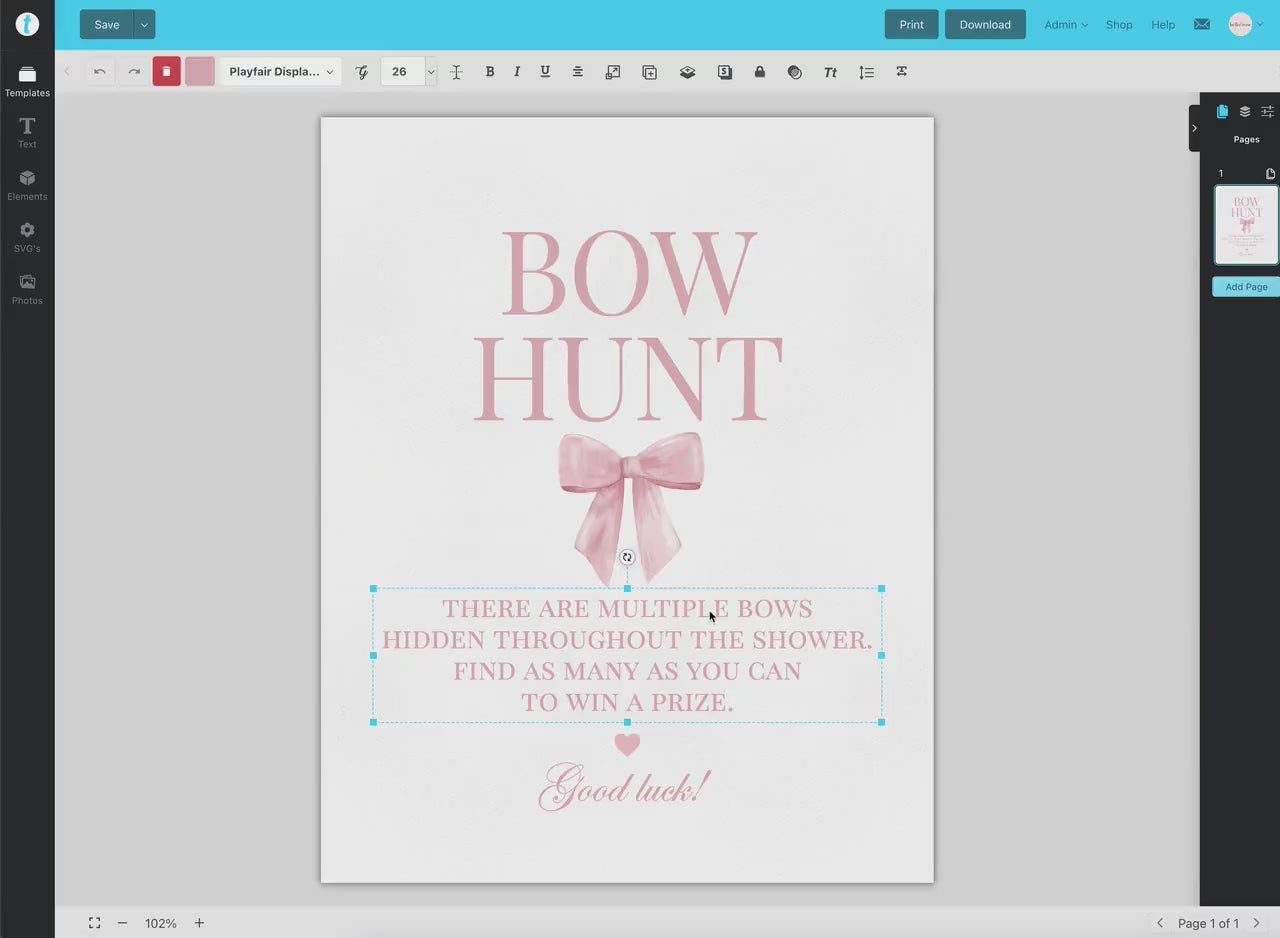This screenshot has width=1280, height=938.
Task: Click the text shadow S icon
Action: click(x=725, y=72)
